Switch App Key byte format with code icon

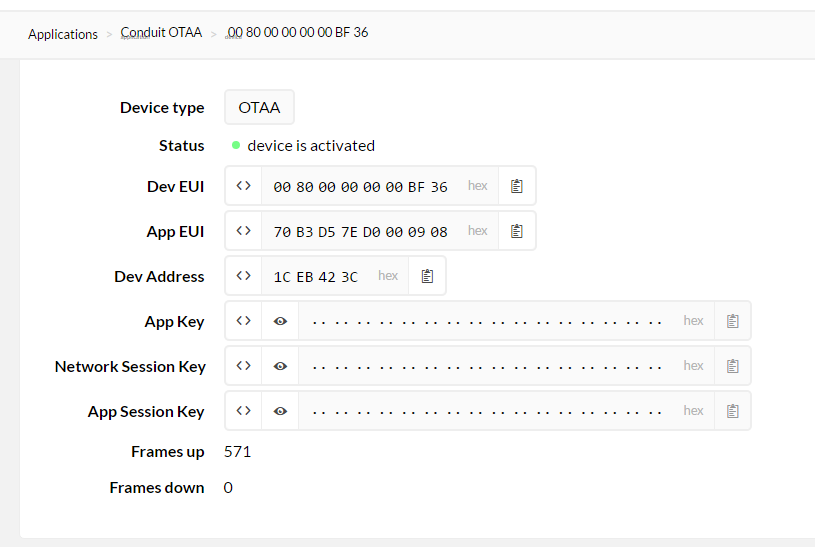[243, 321]
